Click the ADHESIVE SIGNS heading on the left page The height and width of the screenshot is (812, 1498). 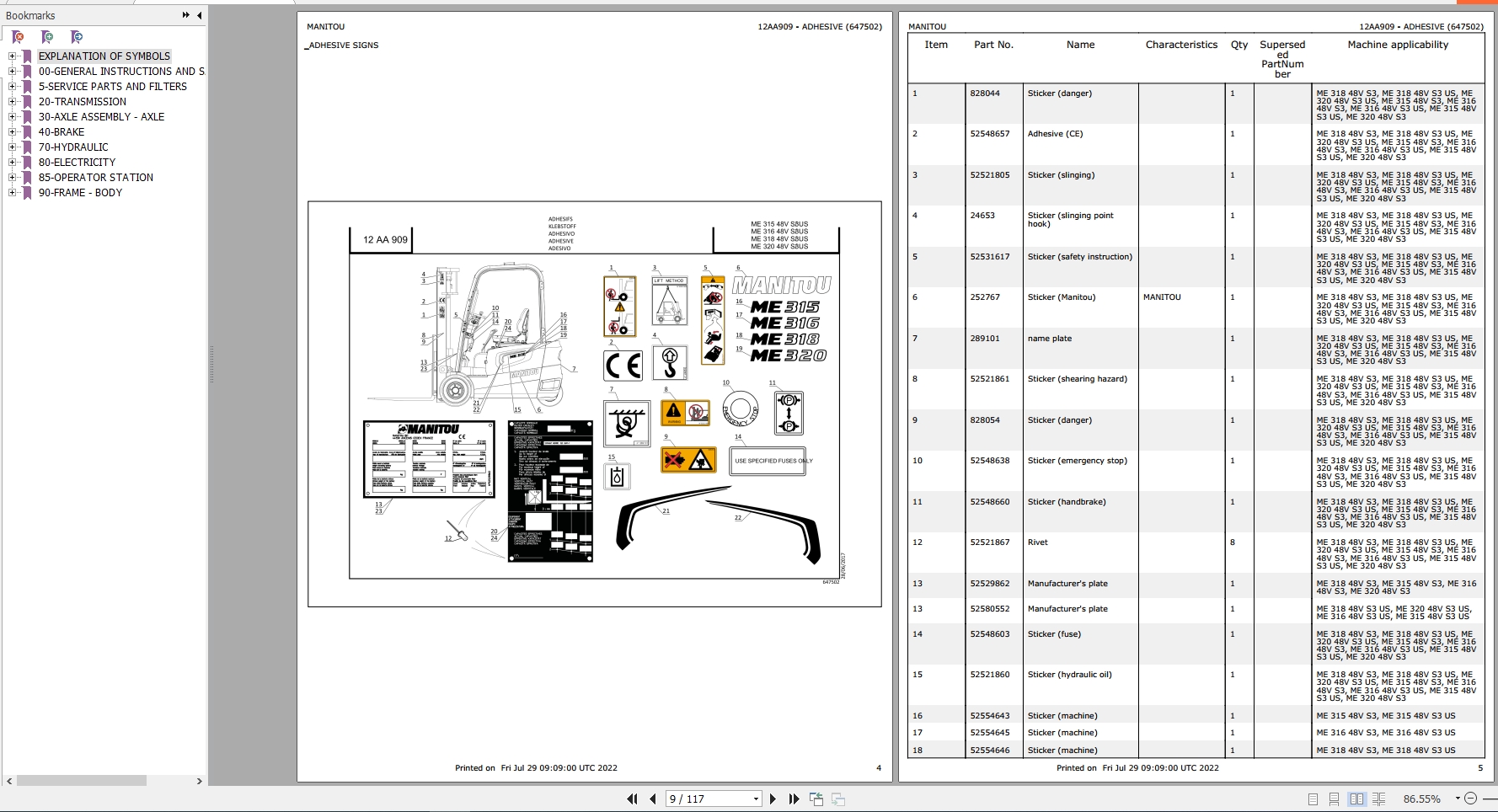click(343, 45)
